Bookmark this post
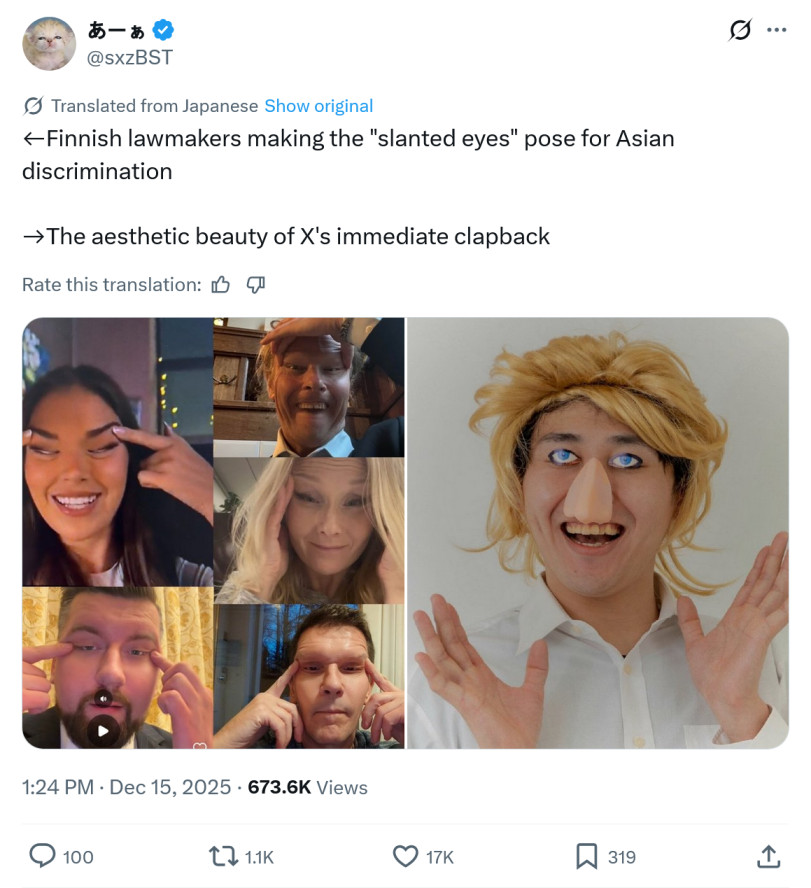This screenshot has height=888, width=811. (x=587, y=856)
